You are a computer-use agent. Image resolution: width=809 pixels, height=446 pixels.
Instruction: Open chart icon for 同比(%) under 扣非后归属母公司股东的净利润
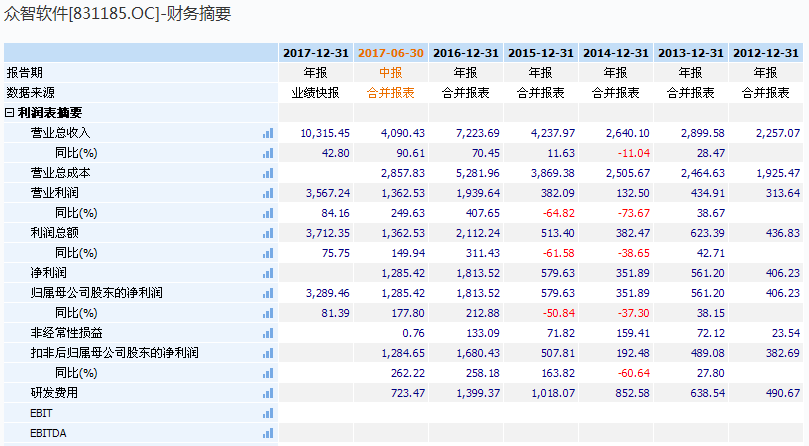coord(268,373)
